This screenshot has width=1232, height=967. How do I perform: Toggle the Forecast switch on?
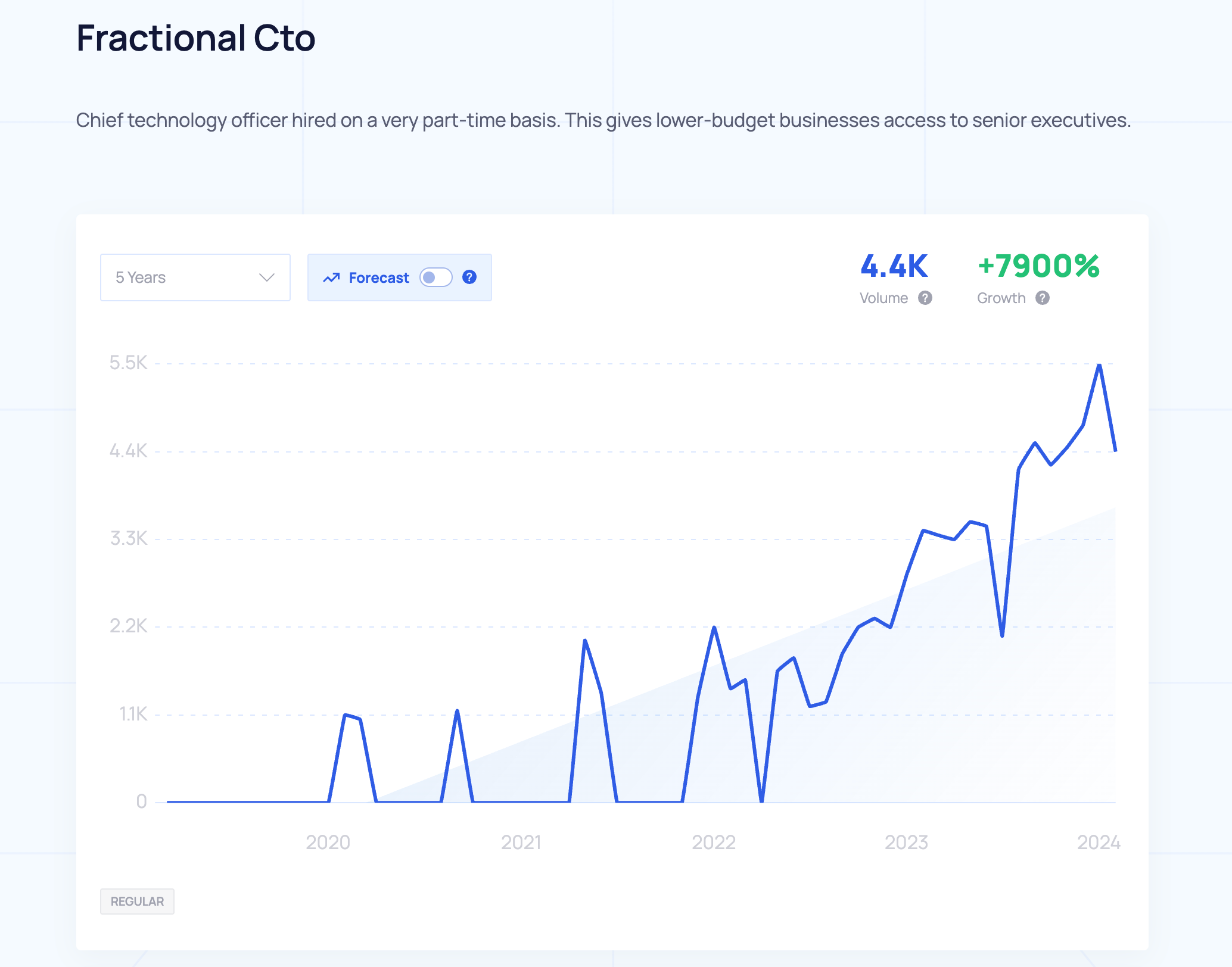point(435,277)
